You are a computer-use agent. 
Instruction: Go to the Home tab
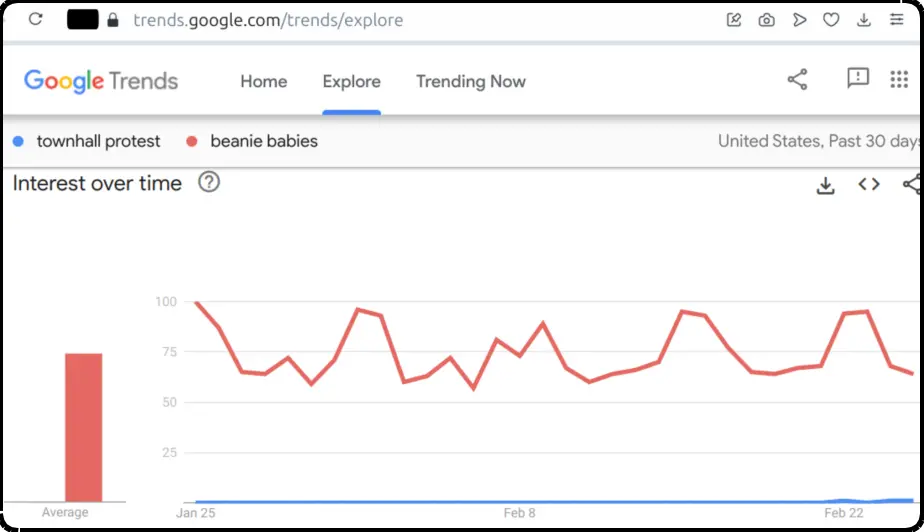(263, 81)
